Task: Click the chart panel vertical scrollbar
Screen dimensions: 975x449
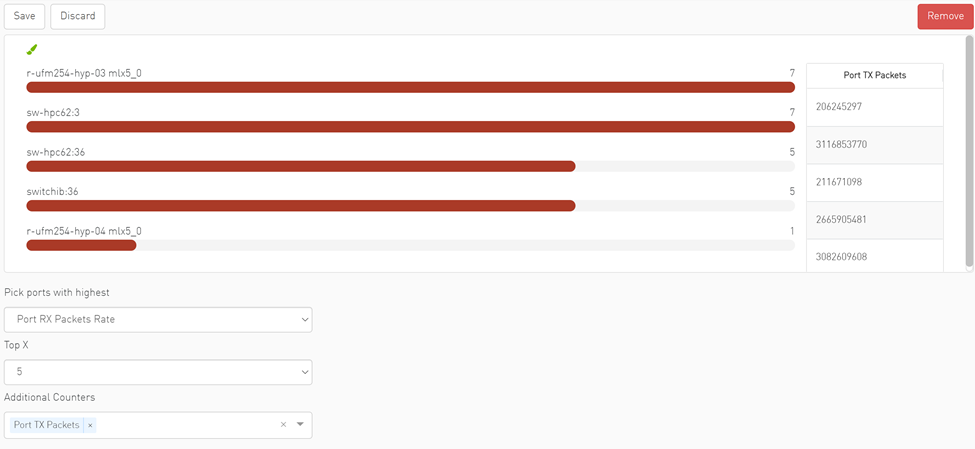Action: pos(969,150)
